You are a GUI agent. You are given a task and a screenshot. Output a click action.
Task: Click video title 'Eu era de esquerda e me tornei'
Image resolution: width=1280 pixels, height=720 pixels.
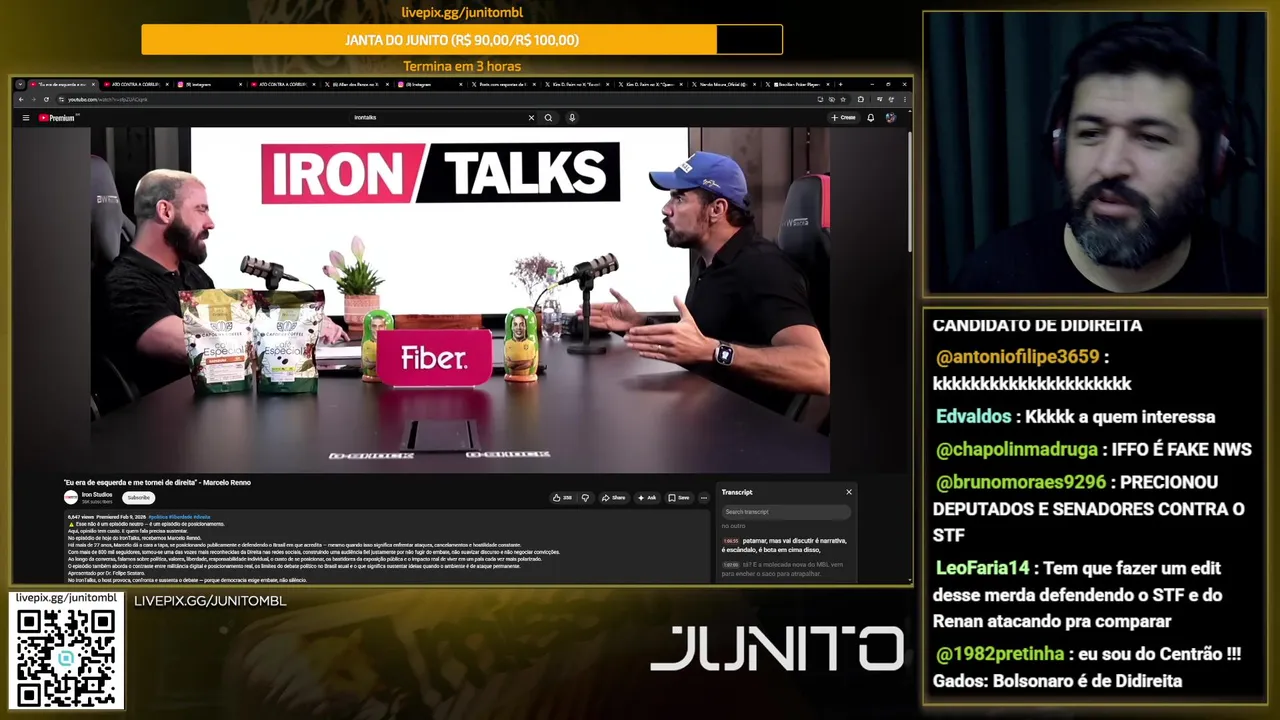157,482
